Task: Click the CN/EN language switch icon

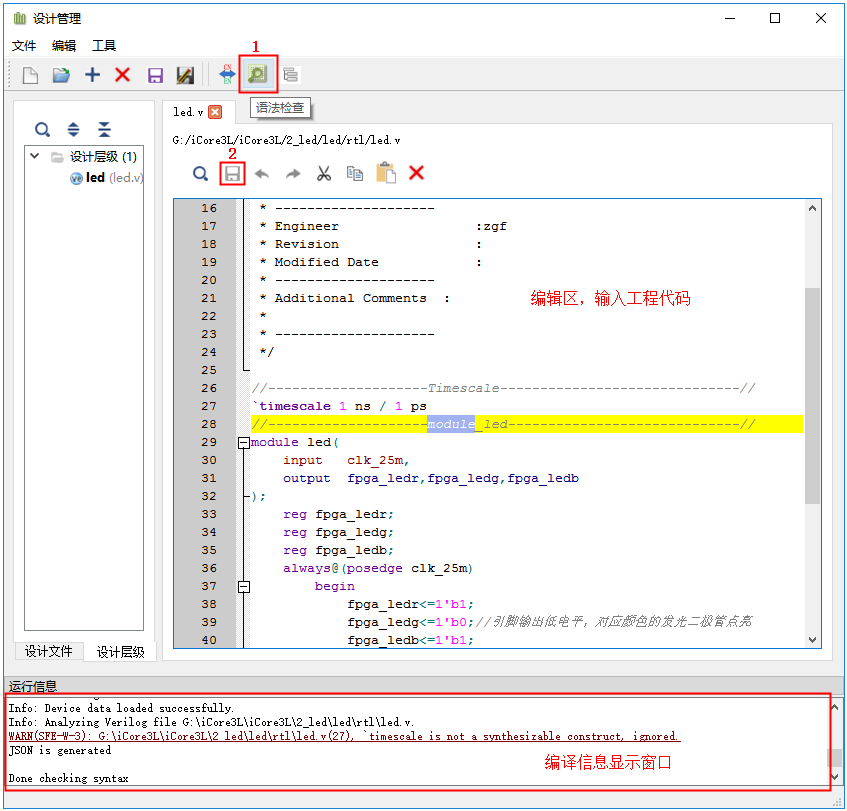Action: click(x=227, y=75)
